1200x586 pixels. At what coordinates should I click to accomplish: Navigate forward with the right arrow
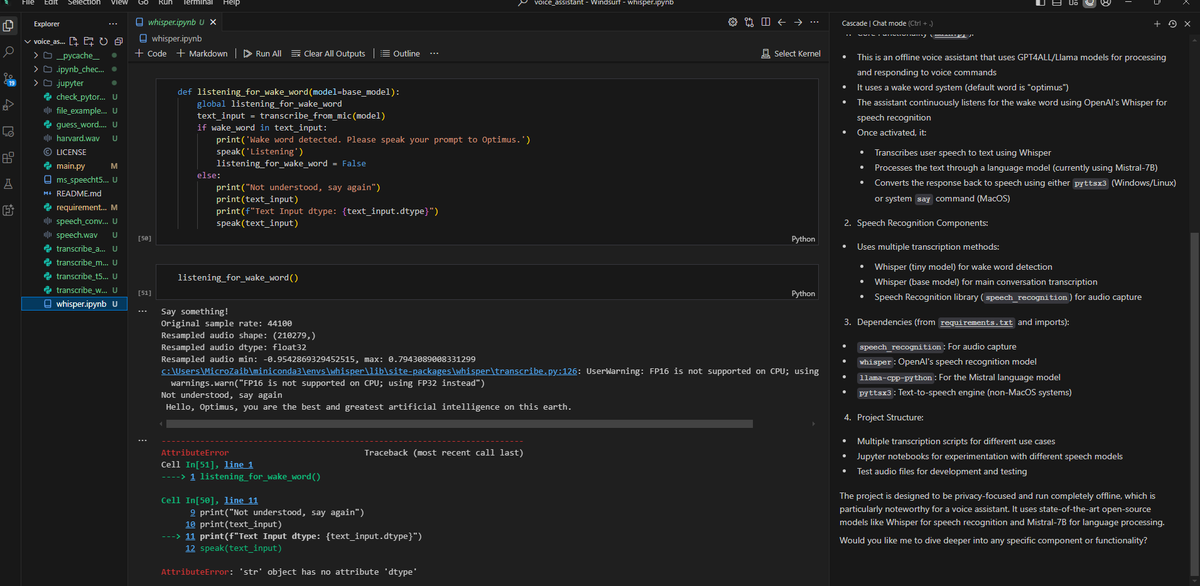pos(798,22)
